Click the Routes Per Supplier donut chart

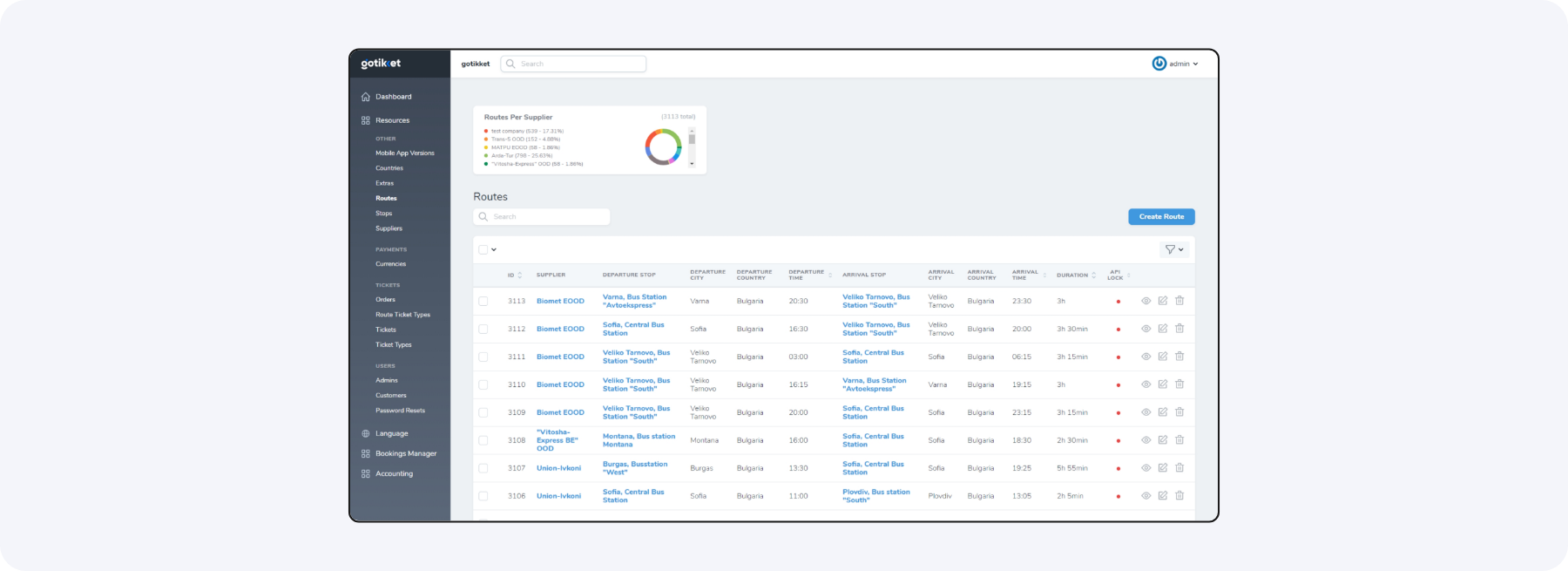coord(663,146)
